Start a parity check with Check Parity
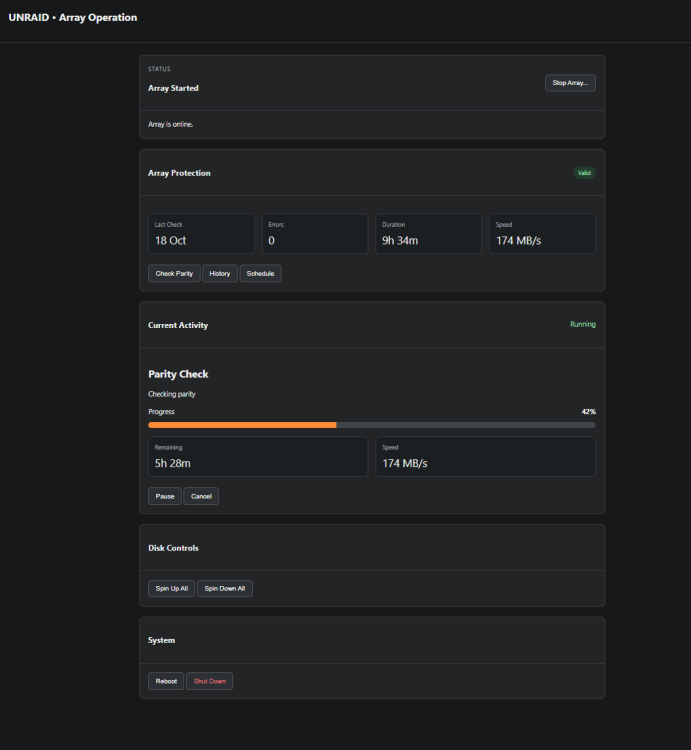Viewport: 691px width, 750px height. coord(174,274)
